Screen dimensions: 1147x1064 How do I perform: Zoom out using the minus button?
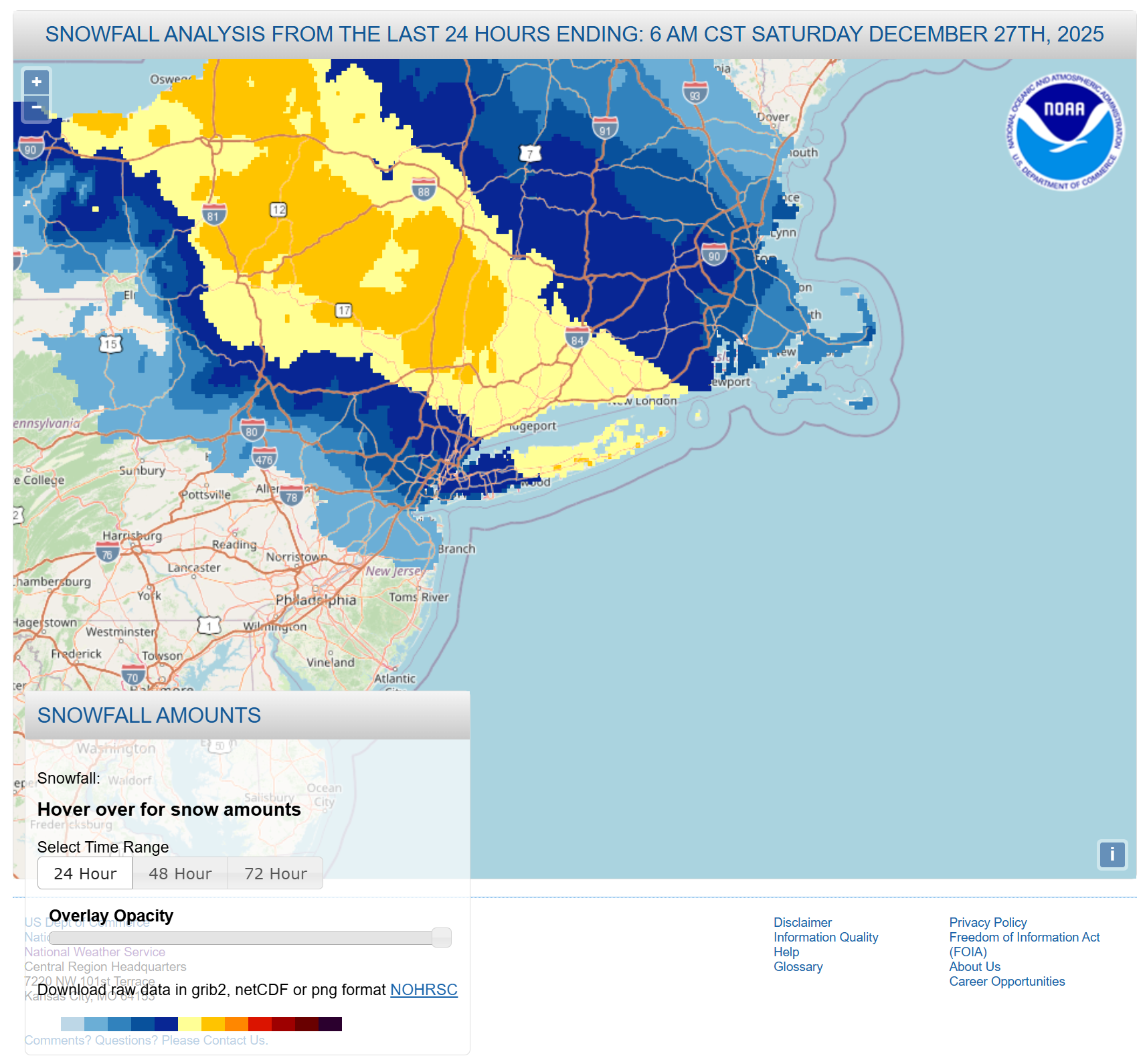pos(37,108)
